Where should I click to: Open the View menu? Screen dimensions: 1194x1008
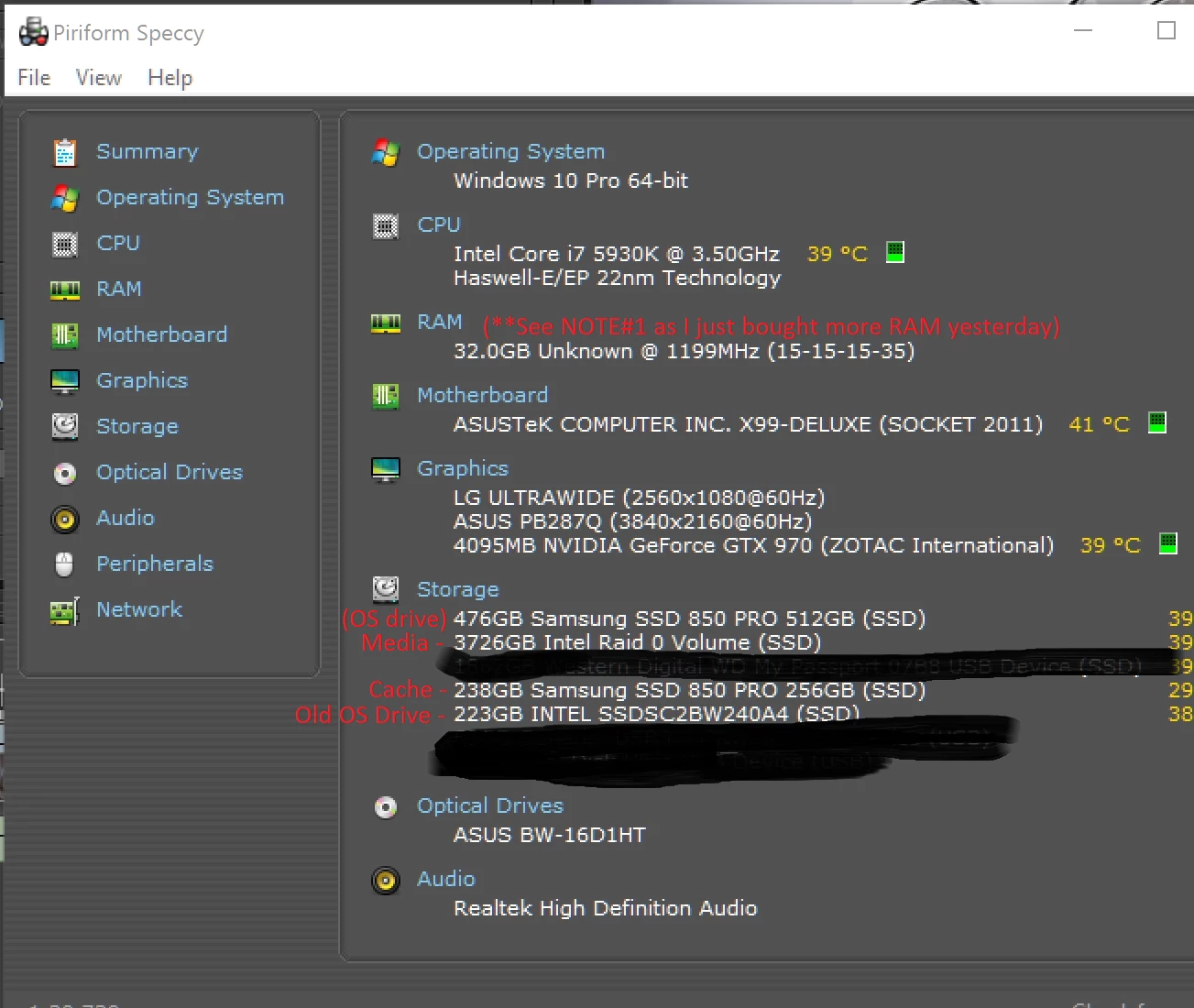[98, 78]
